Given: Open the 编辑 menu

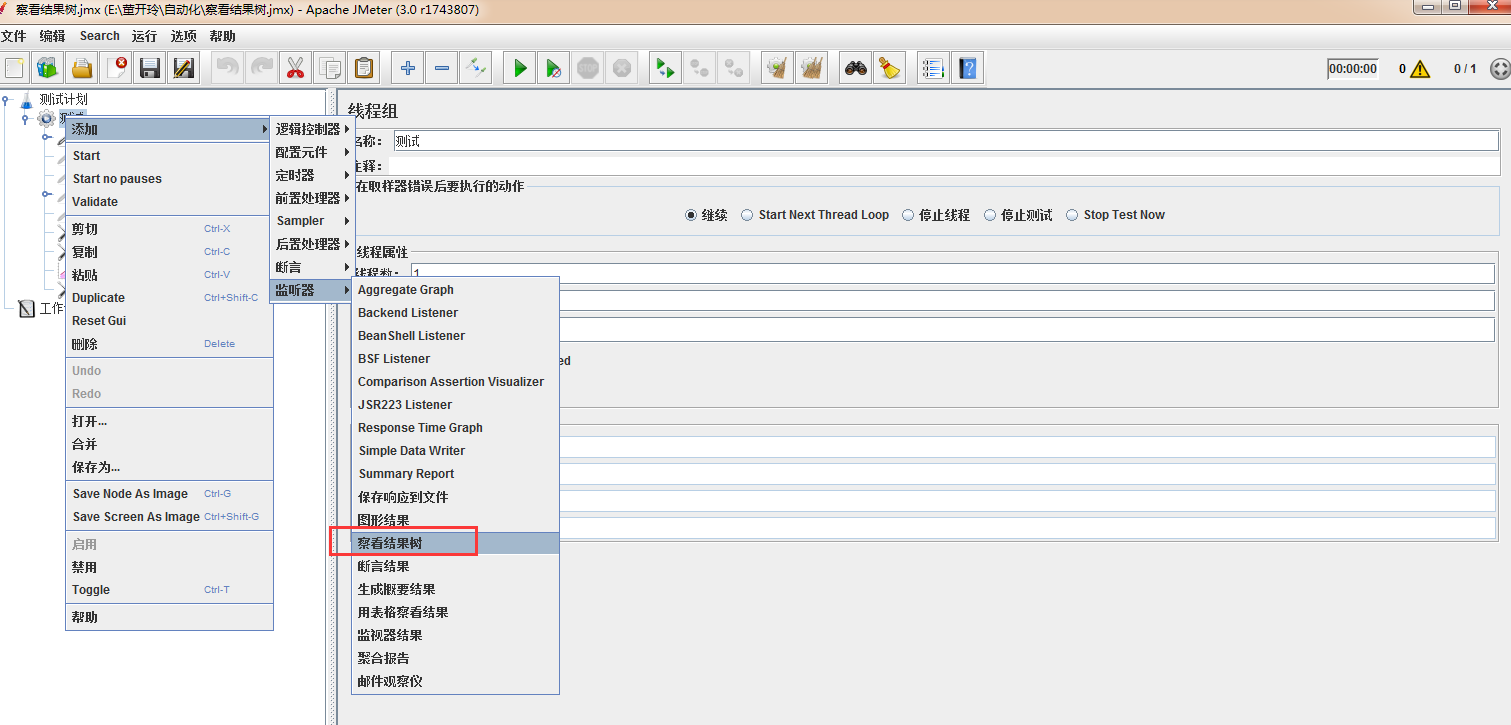Looking at the screenshot, I should 52,36.
